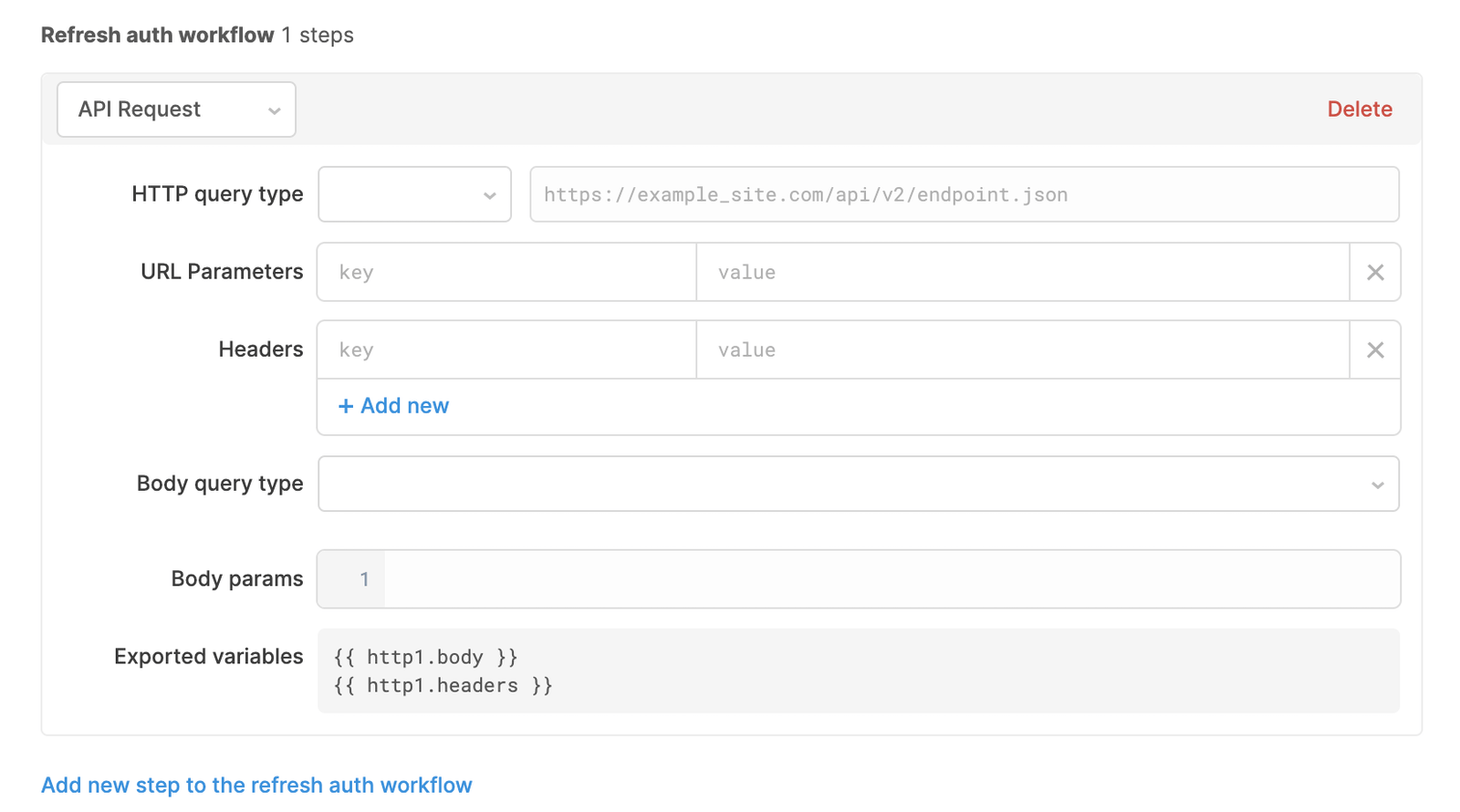Click the URL Parameters key field
The height and width of the screenshot is (812, 1460).
pos(506,272)
